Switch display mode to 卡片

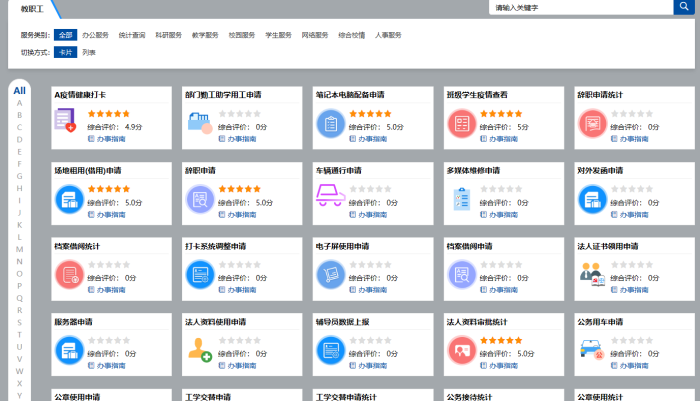pyautogui.click(x=65, y=52)
